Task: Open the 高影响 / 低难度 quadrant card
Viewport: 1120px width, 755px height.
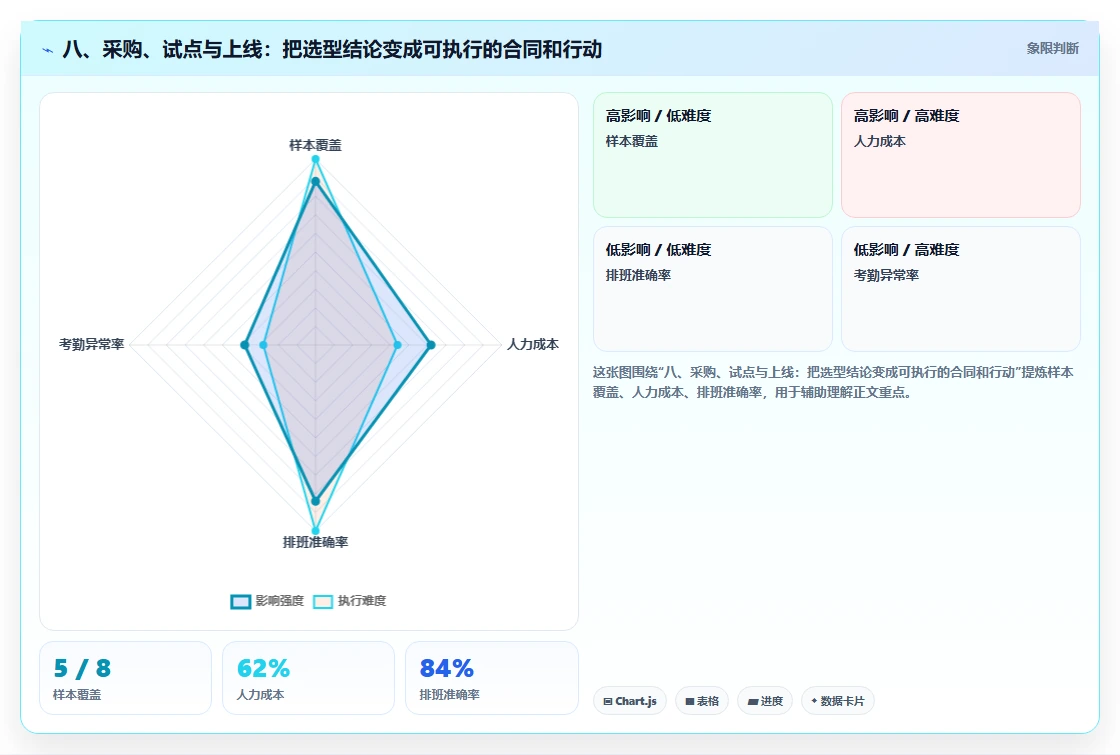Action: click(x=713, y=155)
